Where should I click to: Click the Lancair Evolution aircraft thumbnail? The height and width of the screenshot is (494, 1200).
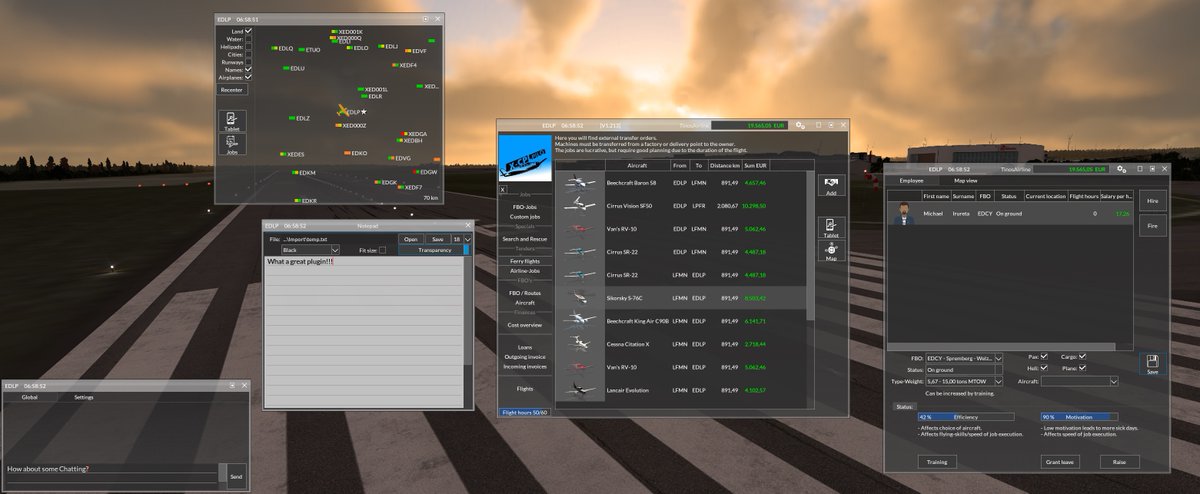(580, 390)
